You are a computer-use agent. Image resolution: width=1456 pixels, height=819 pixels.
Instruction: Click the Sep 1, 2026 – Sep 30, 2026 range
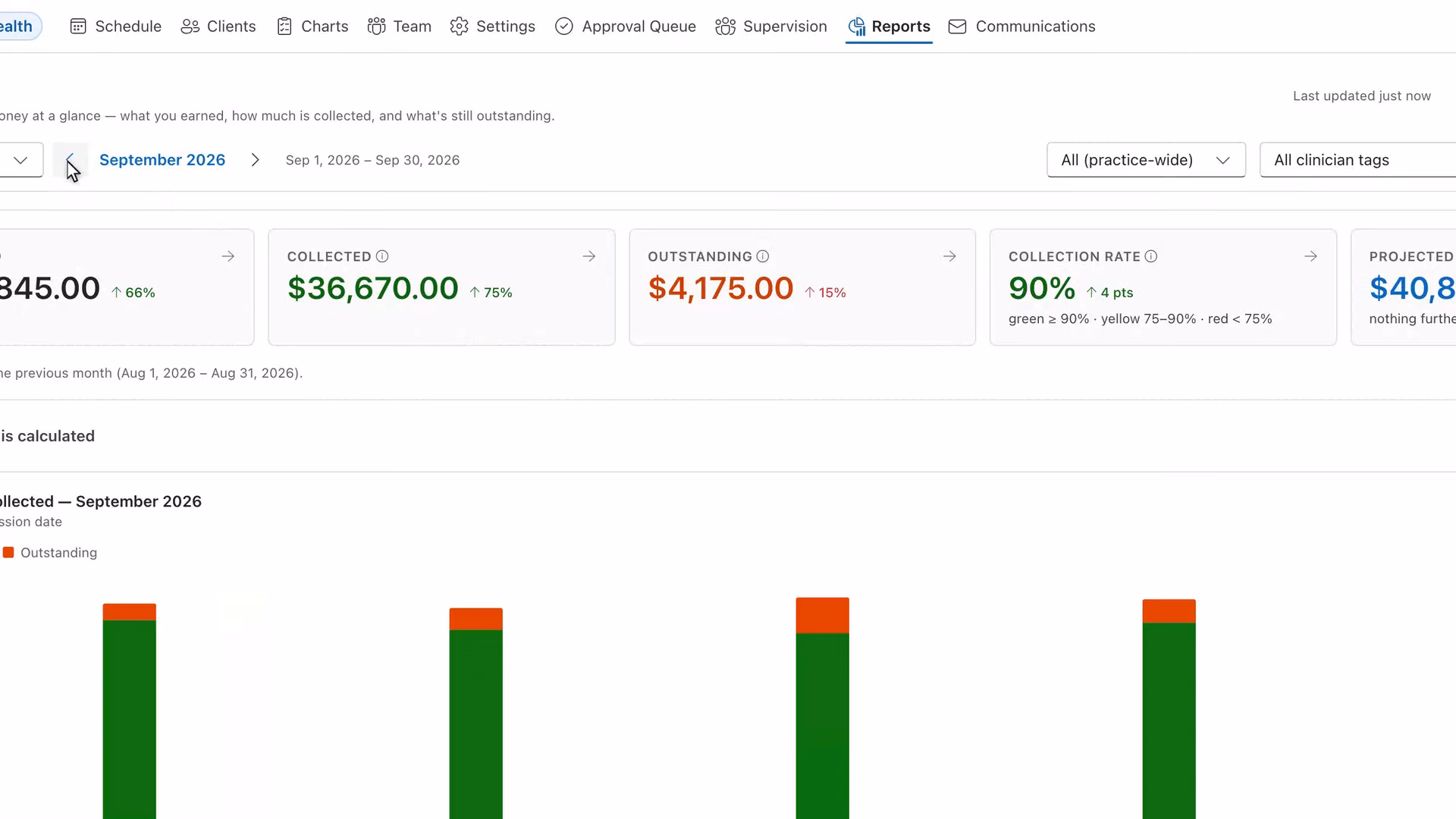[372, 160]
